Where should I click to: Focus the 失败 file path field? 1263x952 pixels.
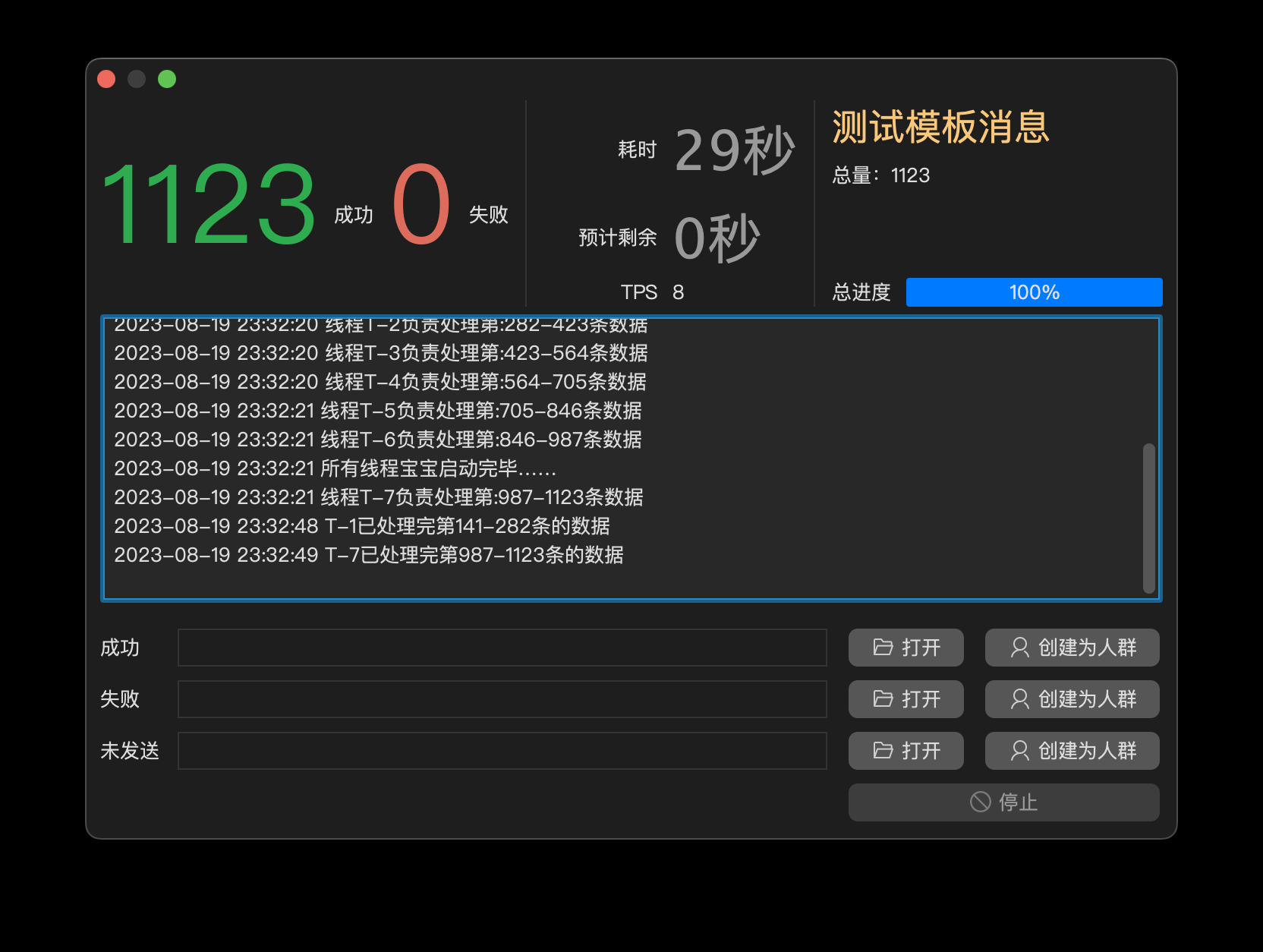[x=502, y=699]
